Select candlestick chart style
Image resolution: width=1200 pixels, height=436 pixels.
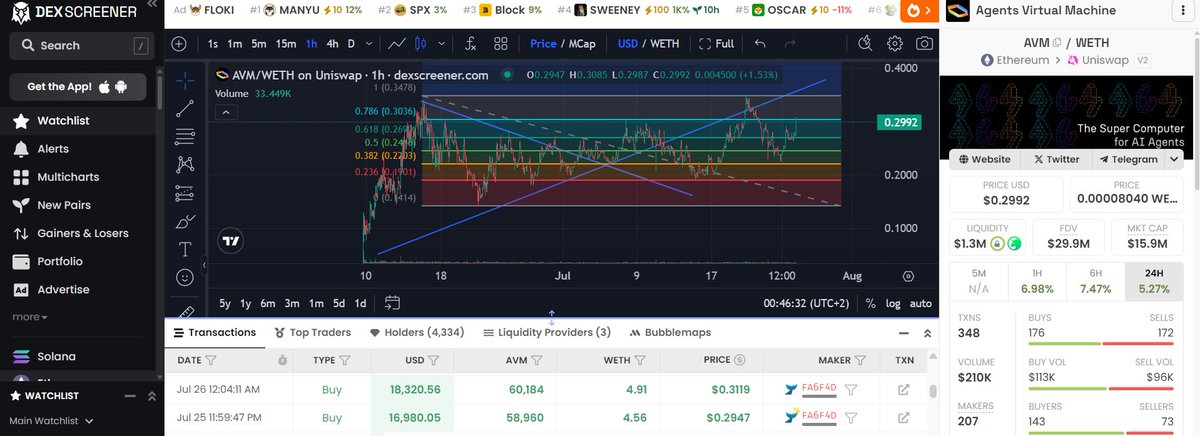tap(420, 44)
